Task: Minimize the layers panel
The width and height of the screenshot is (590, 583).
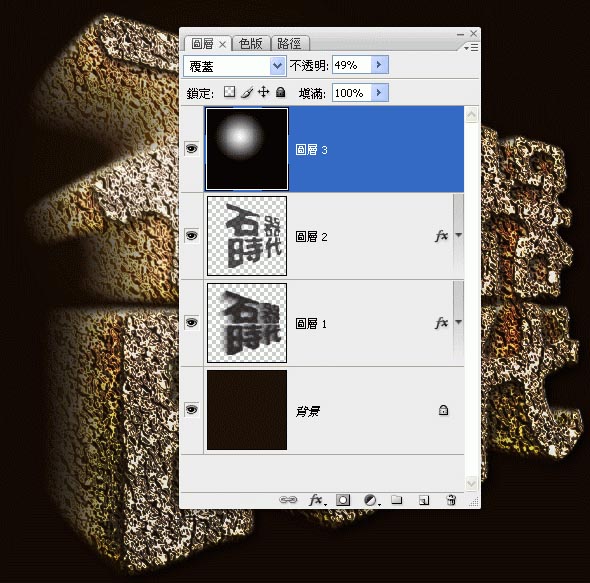Action: pyautogui.click(x=461, y=34)
